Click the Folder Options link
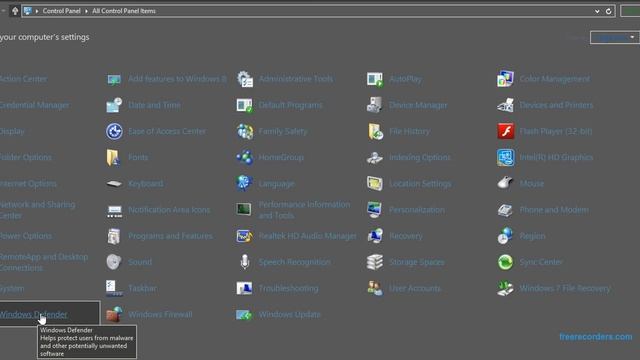This screenshot has height=360, width=640. [26, 158]
